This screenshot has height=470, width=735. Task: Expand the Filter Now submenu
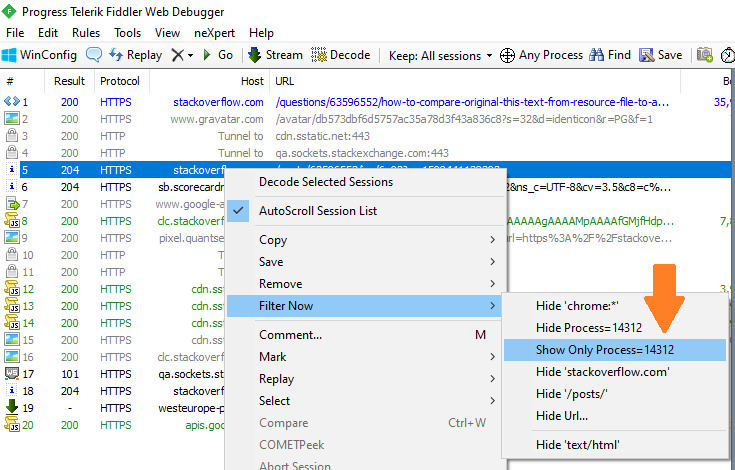tap(366, 306)
